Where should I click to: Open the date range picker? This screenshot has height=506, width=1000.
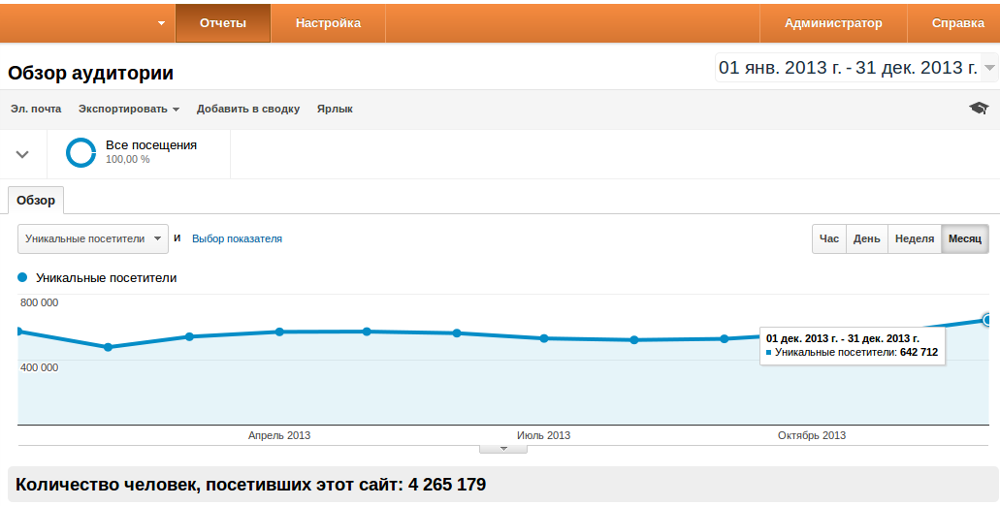pyautogui.click(x=857, y=68)
